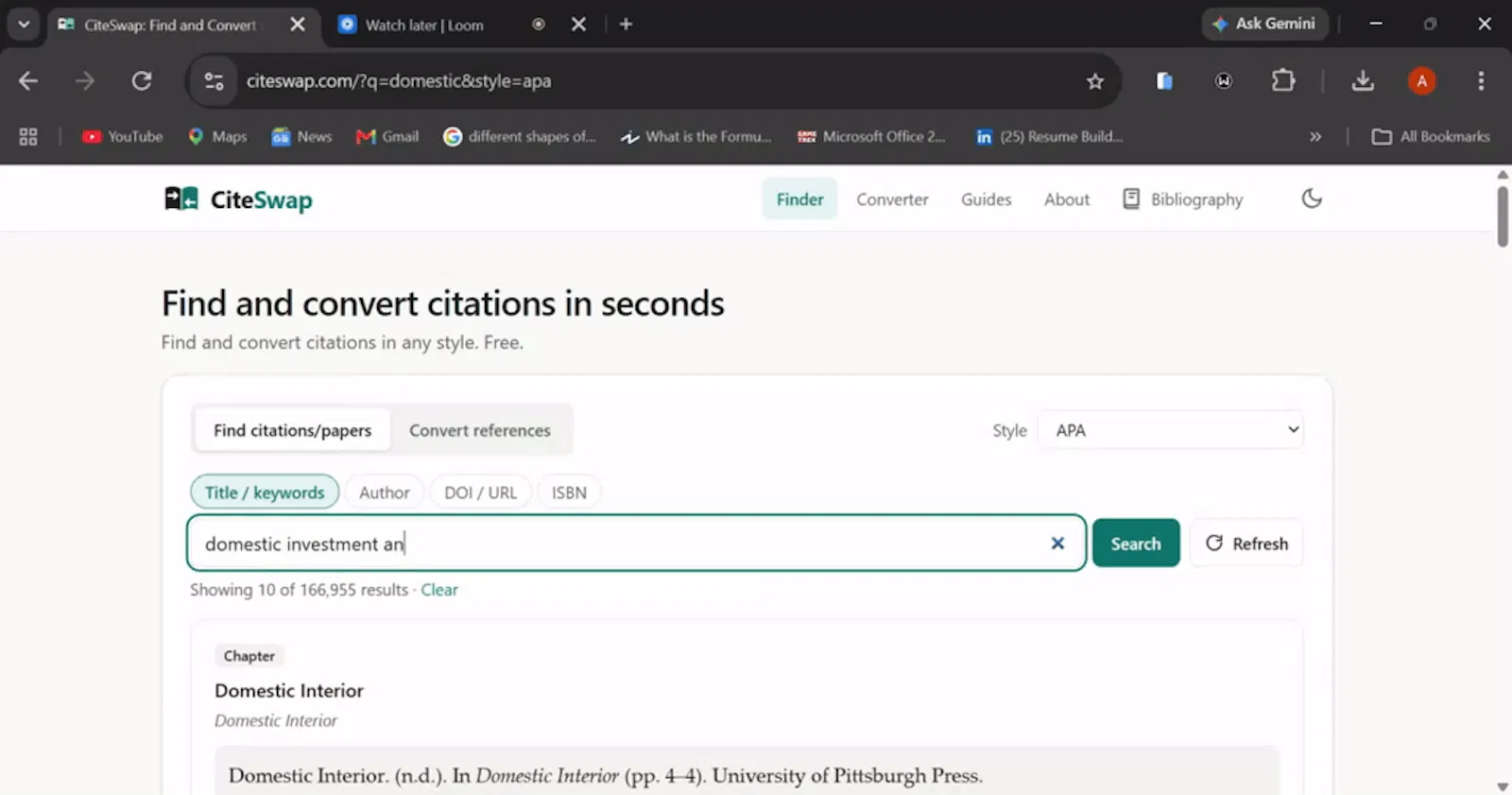Toggle dark mode moon icon
The height and width of the screenshot is (795, 1512).
pyautogui.click(x=1312, y=199)
